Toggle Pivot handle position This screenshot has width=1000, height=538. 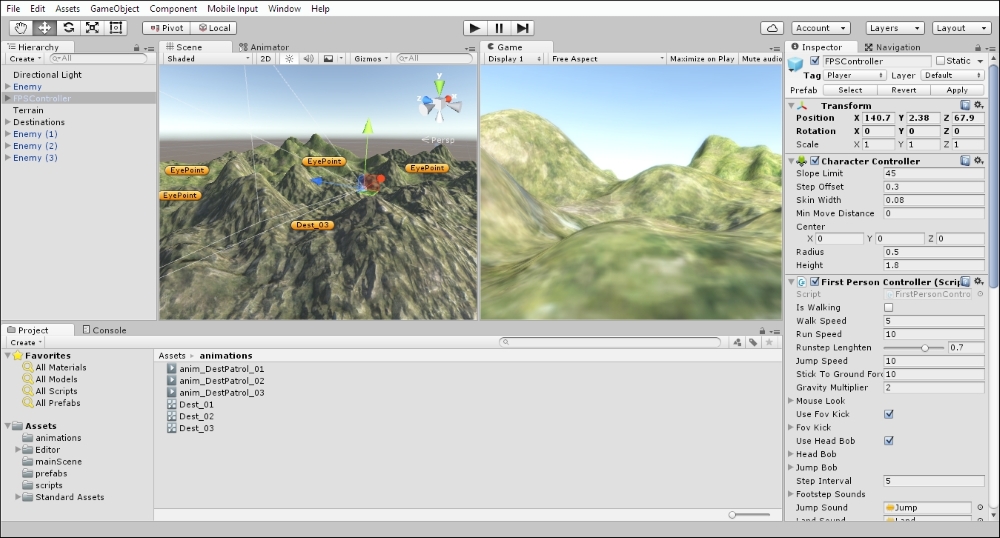point(167,28)
